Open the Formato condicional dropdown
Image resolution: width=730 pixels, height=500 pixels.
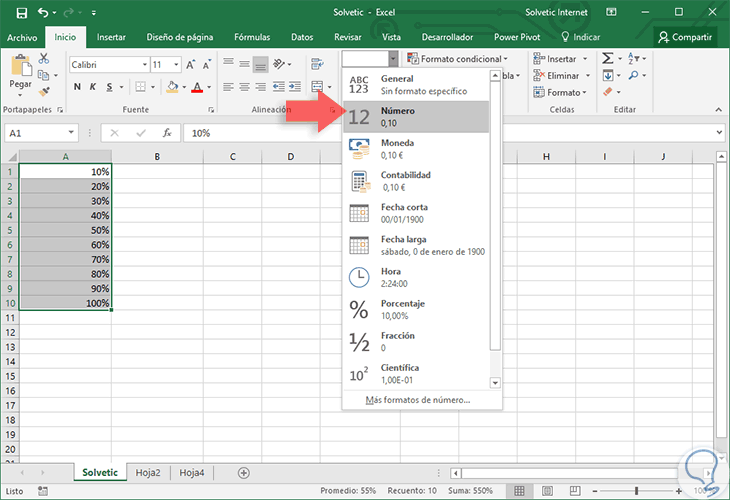pyautogui.click(x=458, y=59)
